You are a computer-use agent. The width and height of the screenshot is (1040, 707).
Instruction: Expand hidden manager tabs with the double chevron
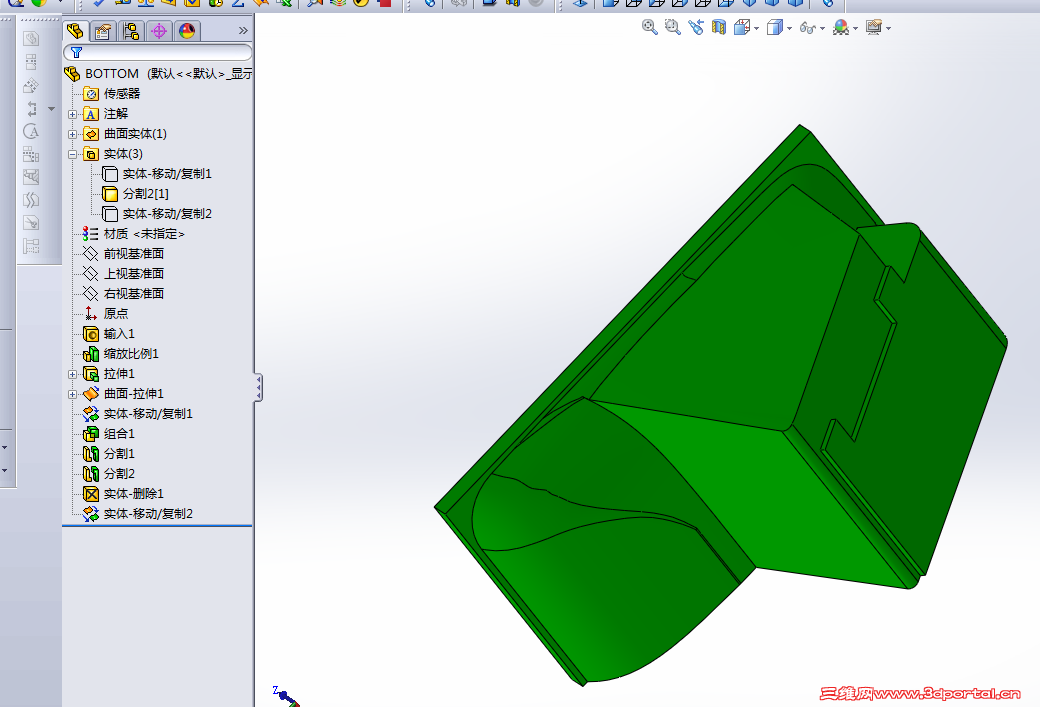click(x=243, y=31)
